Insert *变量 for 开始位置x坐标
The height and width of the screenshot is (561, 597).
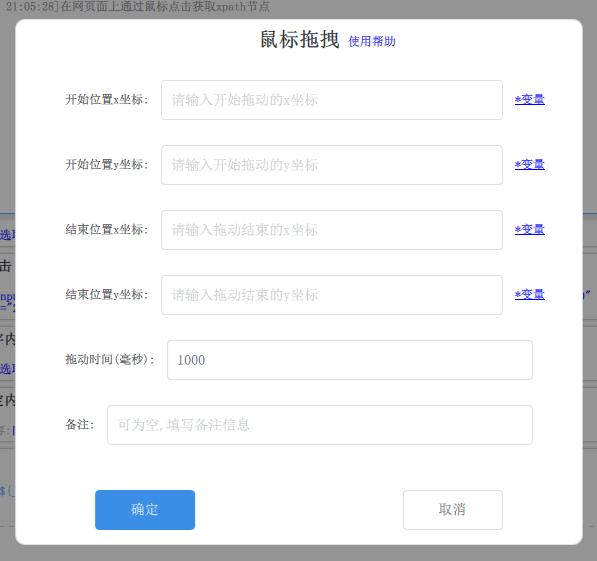530,99
